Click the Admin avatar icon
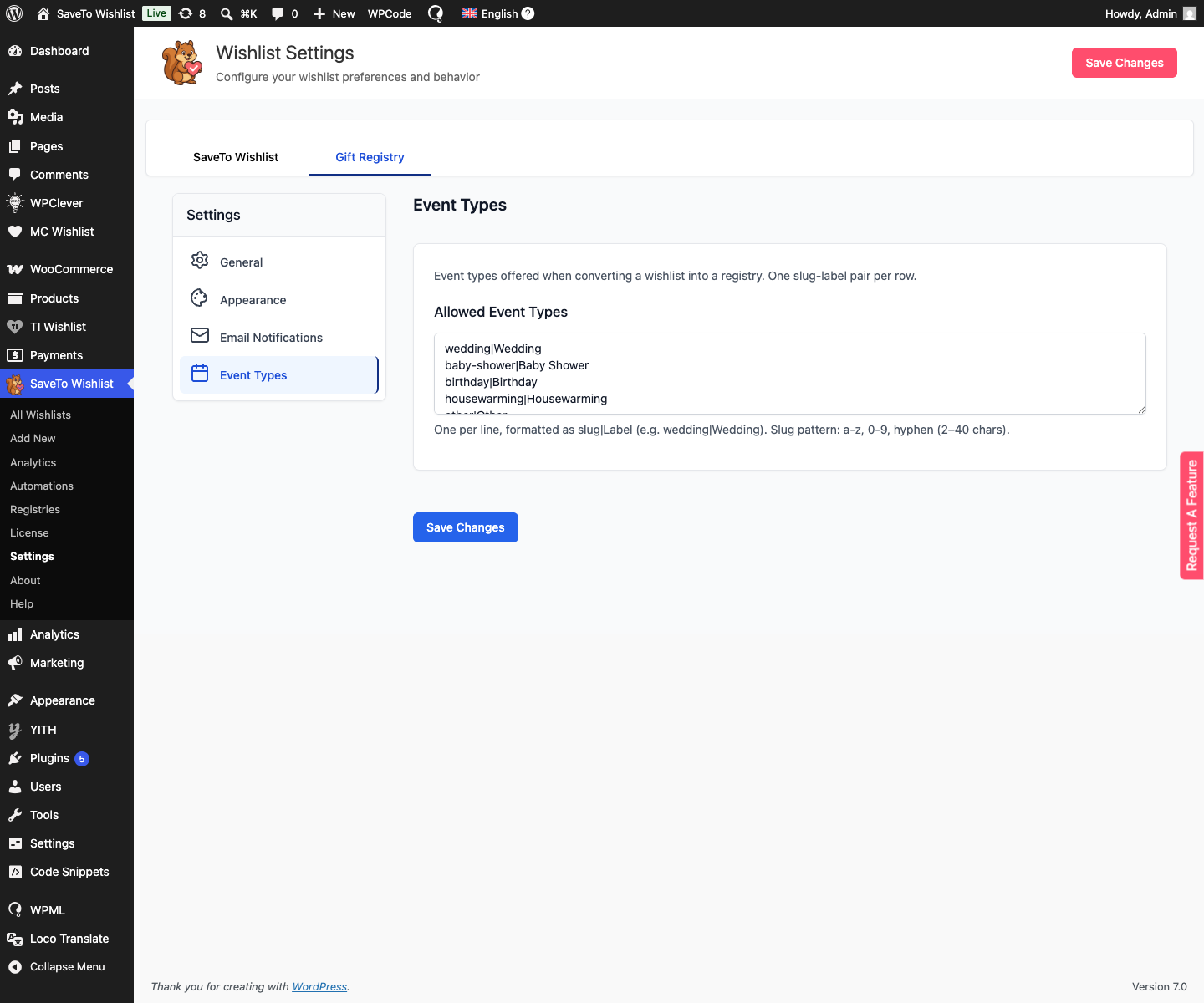Viewport: 1204px width, 1003px height. pos(1190,13)
